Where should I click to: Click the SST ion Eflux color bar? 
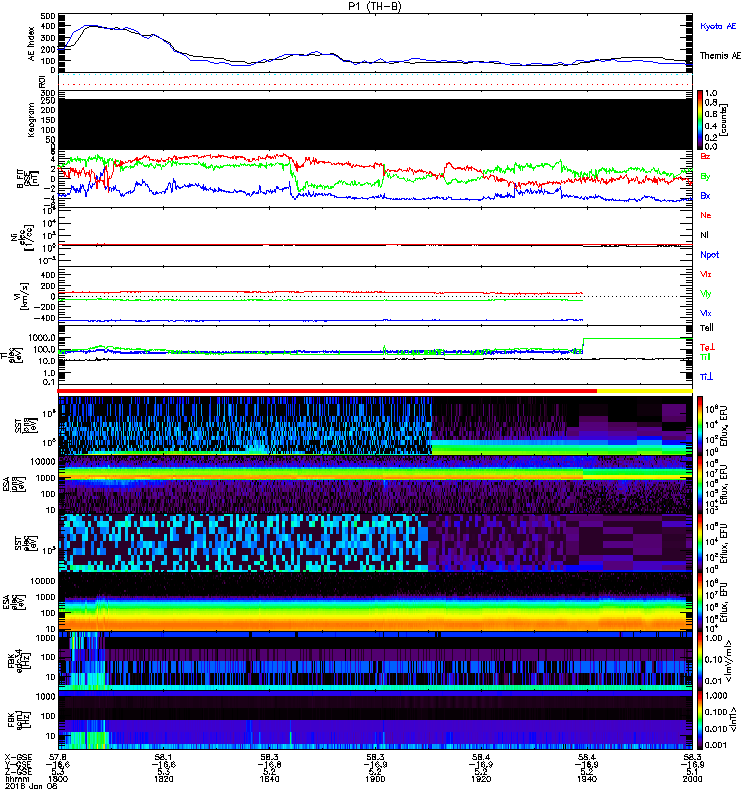coord(700,426)
